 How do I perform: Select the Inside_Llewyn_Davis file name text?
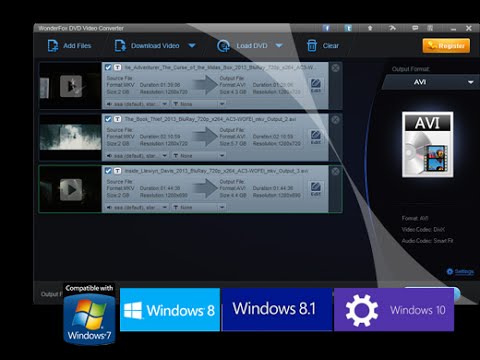216,171
